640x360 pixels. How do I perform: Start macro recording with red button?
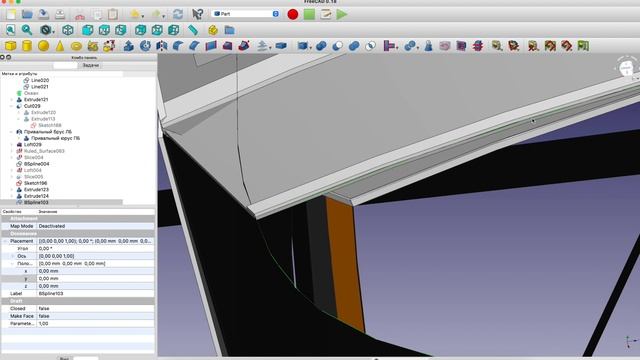click(293, 14)
